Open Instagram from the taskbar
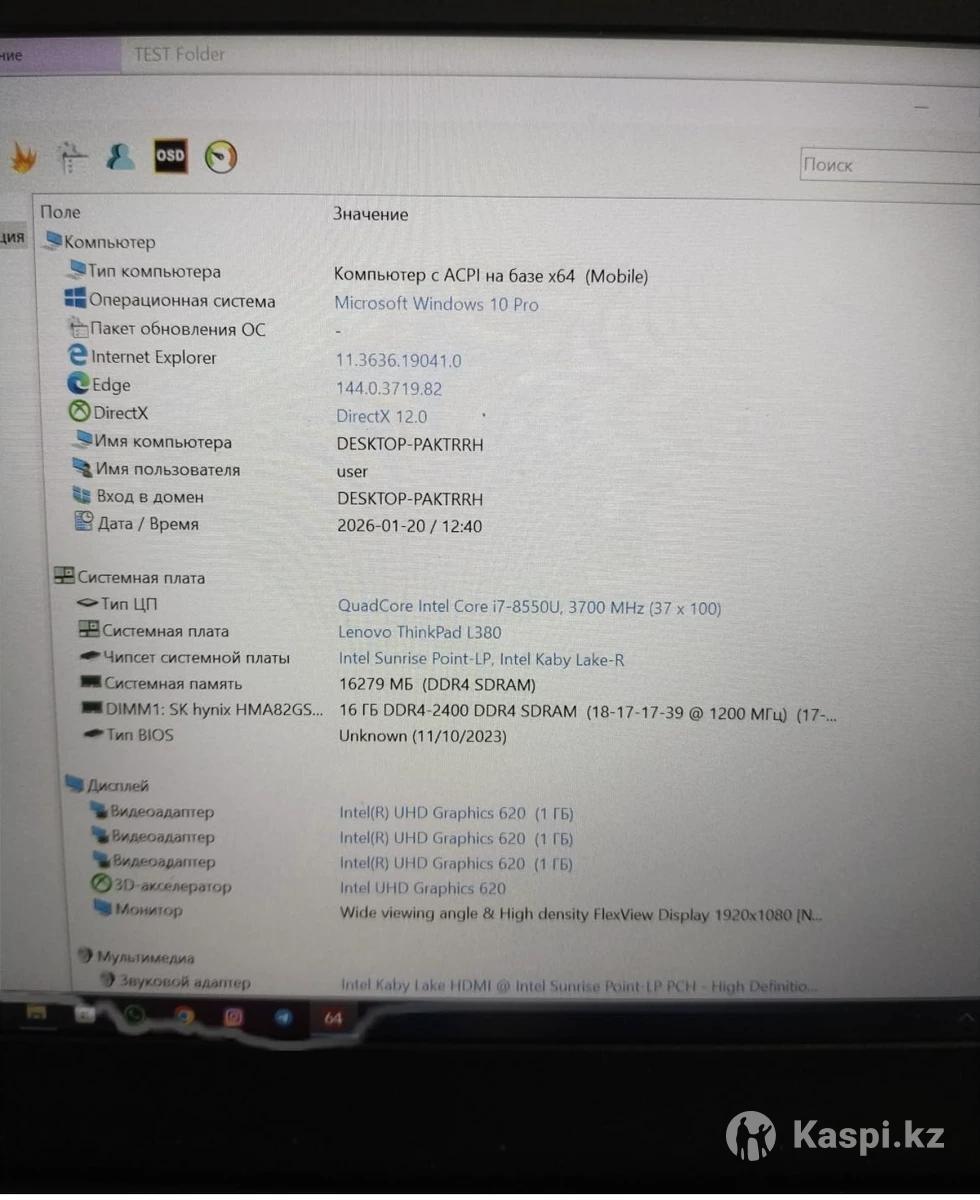 tap(233, 1017)
